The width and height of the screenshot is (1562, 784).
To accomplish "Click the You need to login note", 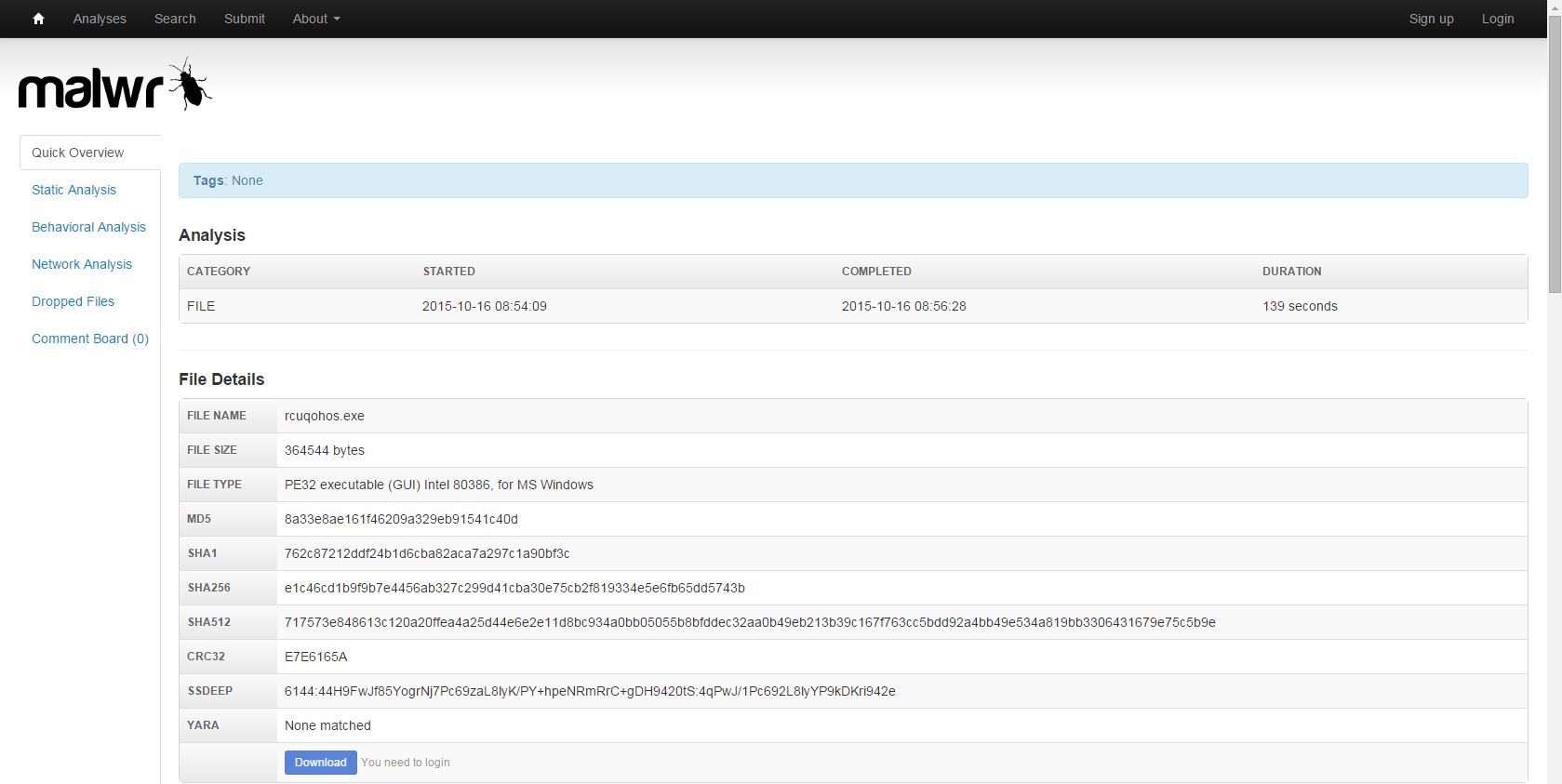I will 406,763.
